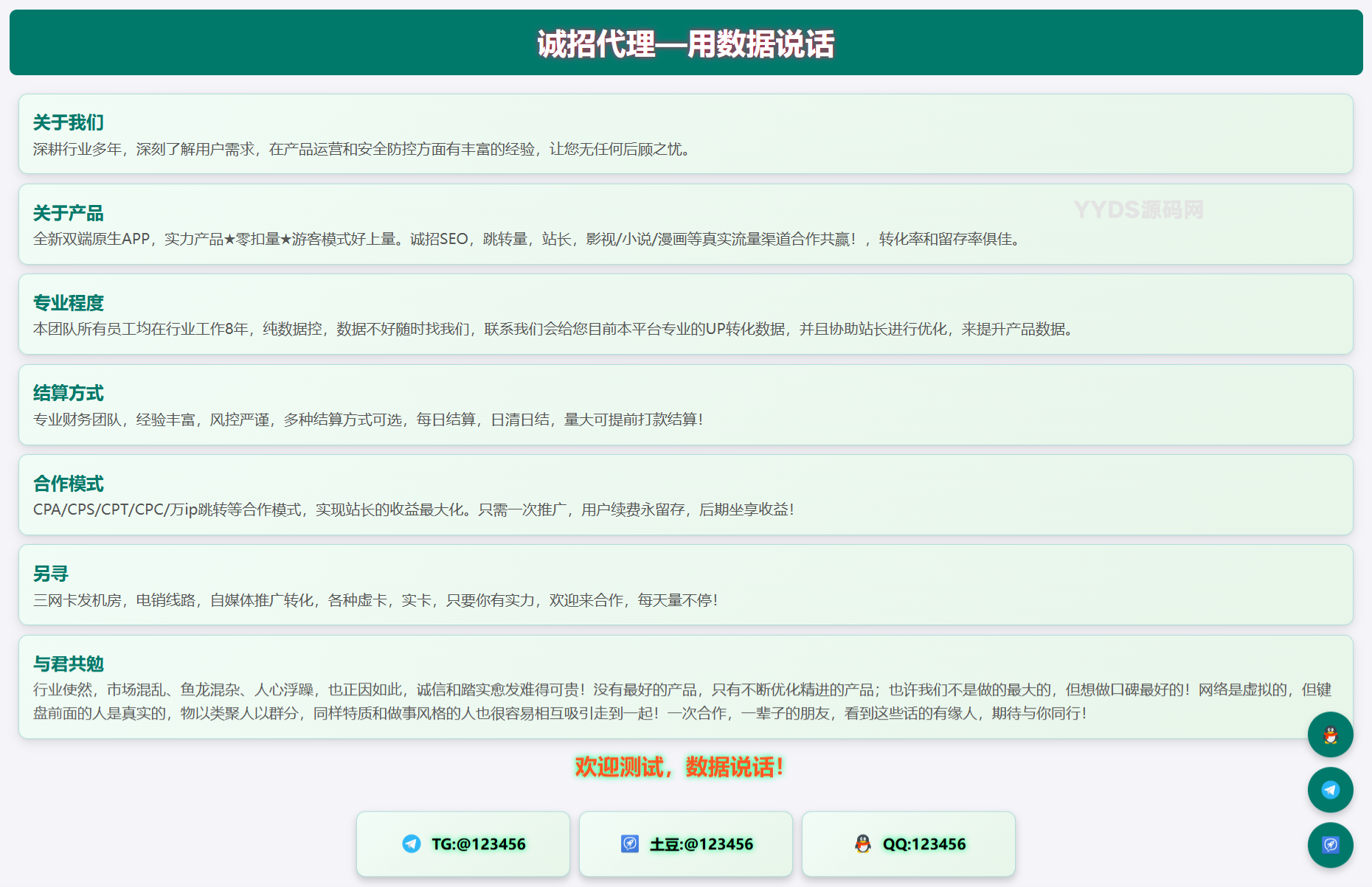The height and width of the screenshot is (887, 1372).
Task: Click the Potato app icon beside 土豆:@123456
Action: coord(630,843)
